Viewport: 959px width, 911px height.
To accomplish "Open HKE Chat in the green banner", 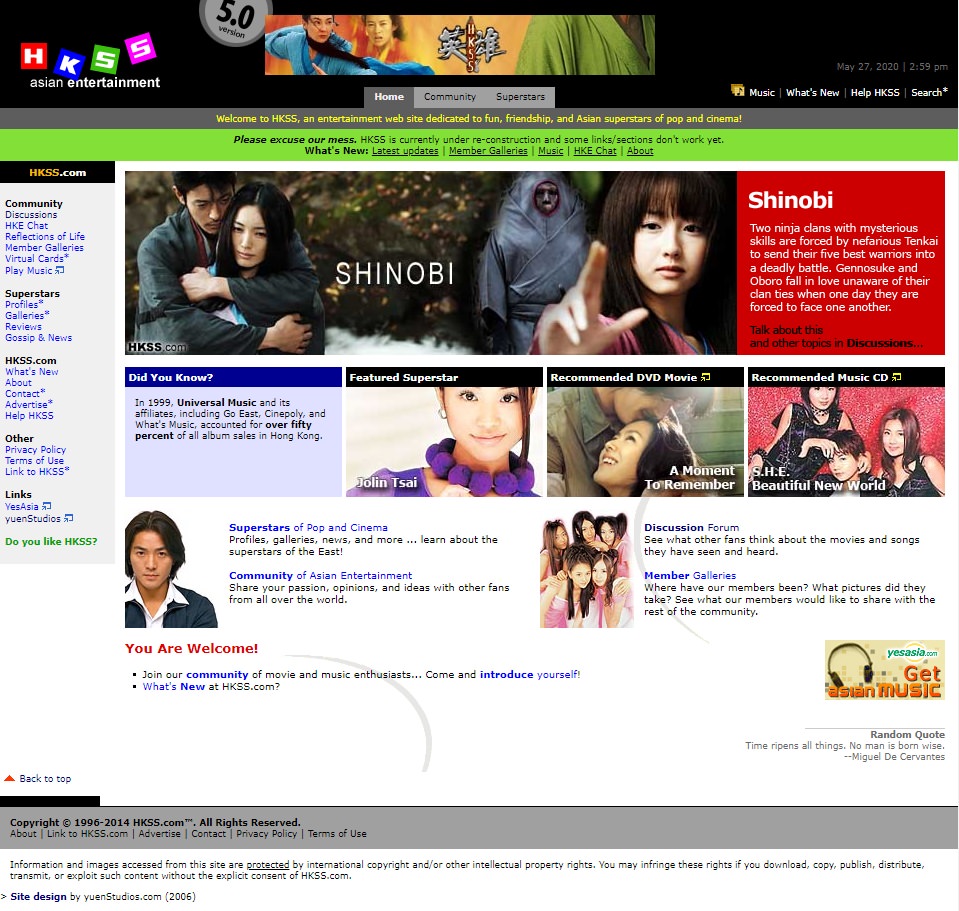I will coord(595,151).
